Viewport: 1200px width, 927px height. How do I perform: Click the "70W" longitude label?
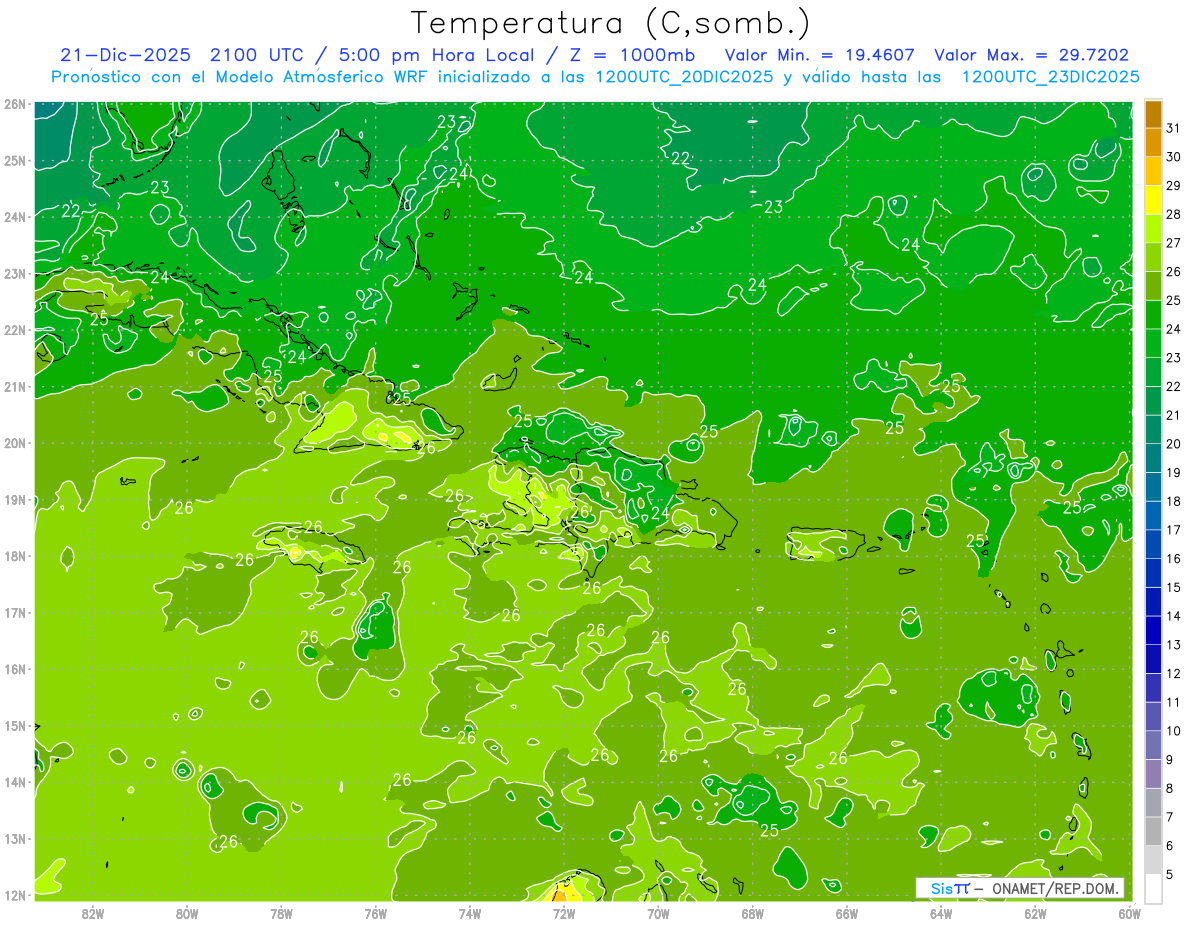point(658,912)
